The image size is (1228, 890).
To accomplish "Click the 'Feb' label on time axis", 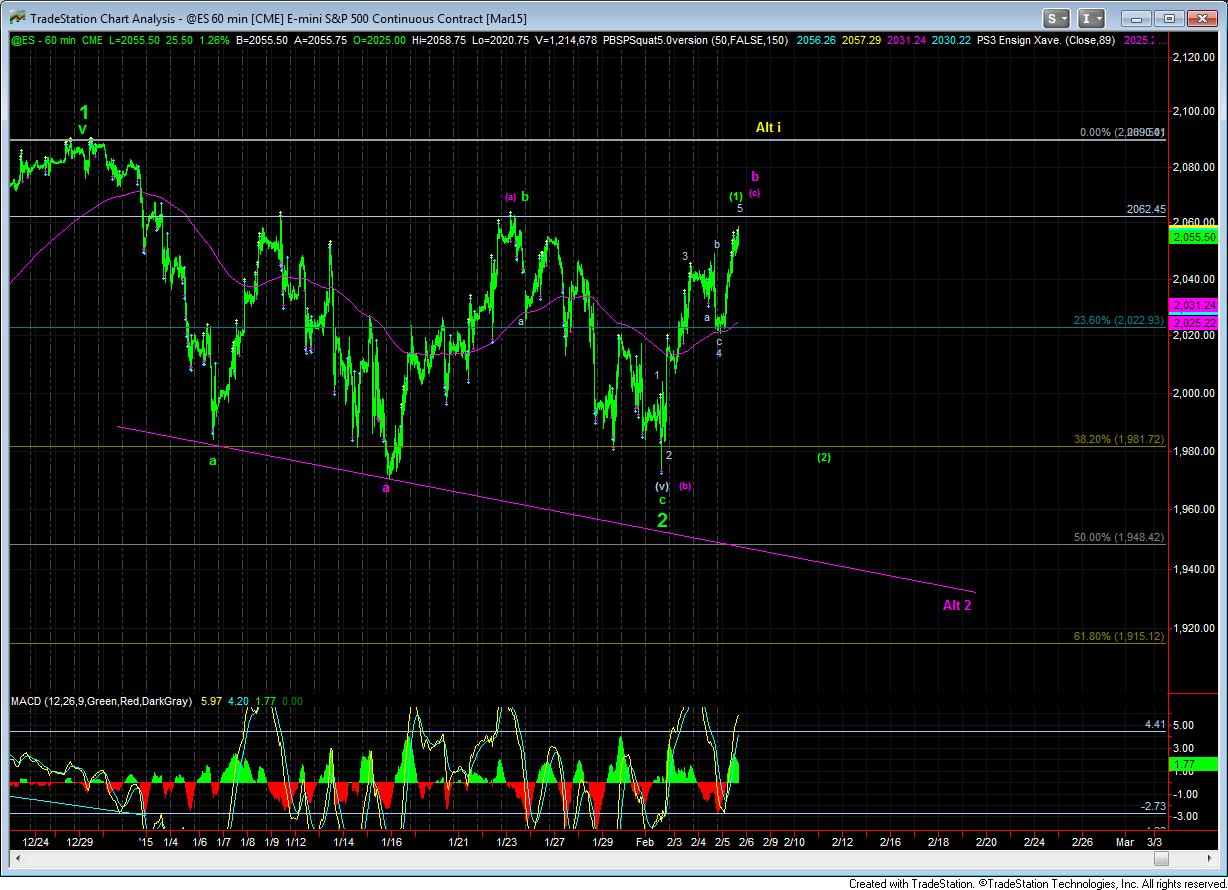I will [646, 844].
